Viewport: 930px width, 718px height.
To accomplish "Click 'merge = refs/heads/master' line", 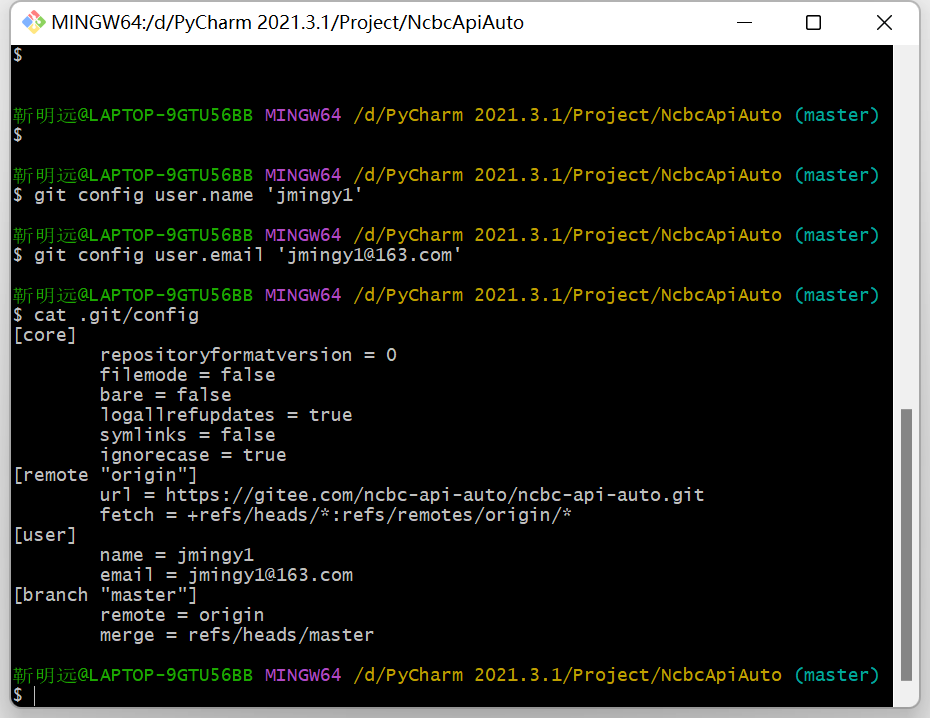I will click(x=237, y=635).
